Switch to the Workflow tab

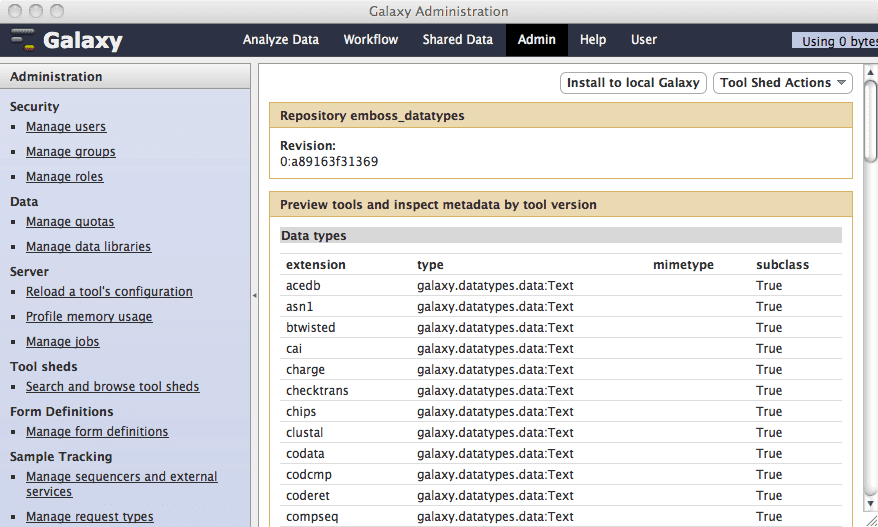(x=370, y=40)
